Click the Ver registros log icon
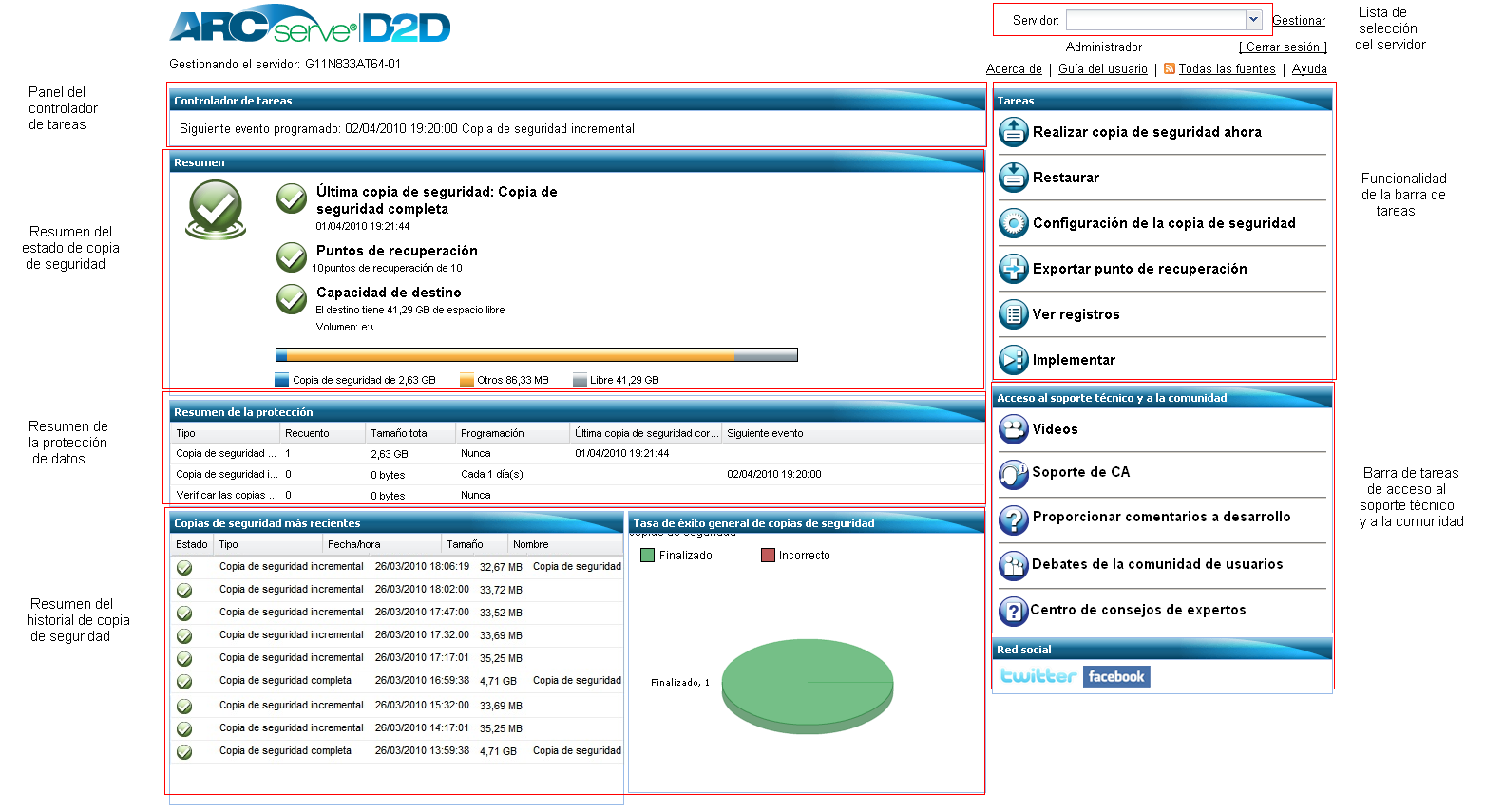The width and height of the screenshot is (1485, 812). click(x=1014, y=314)
